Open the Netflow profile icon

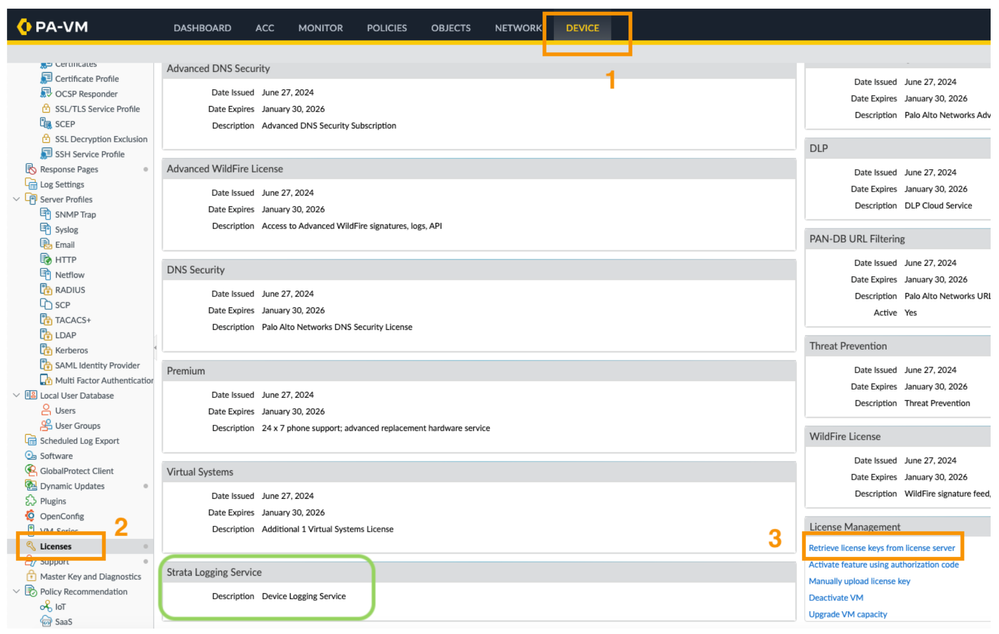click(46, 274)
